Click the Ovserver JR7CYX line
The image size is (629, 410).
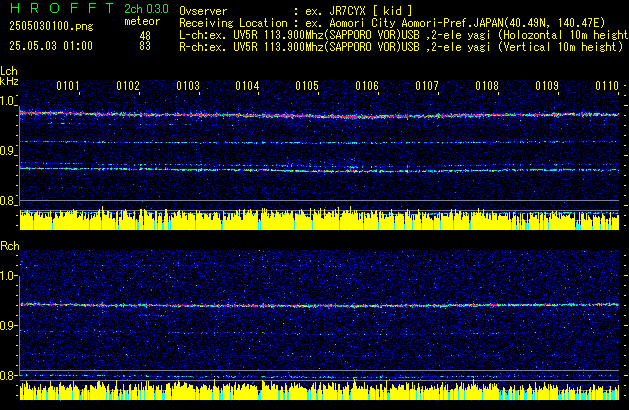click(x=296, y=11)
